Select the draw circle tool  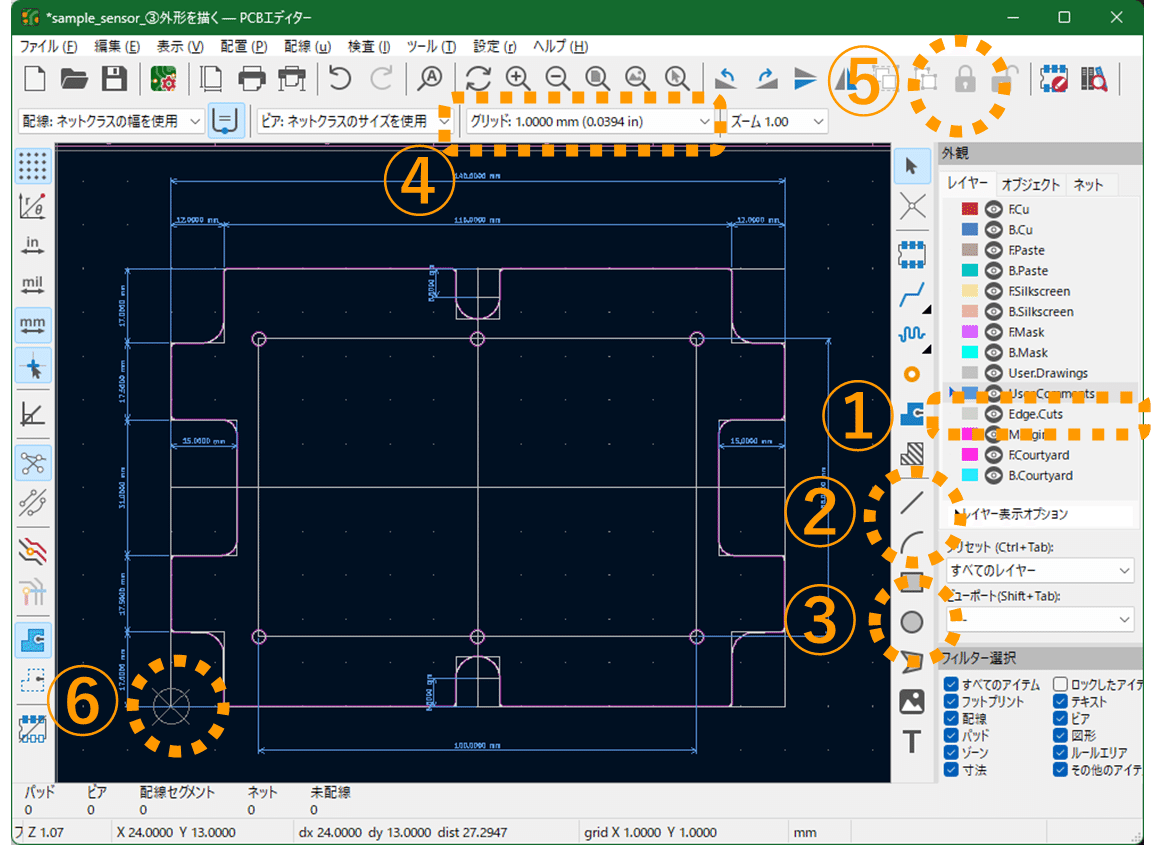coord(912,623)
